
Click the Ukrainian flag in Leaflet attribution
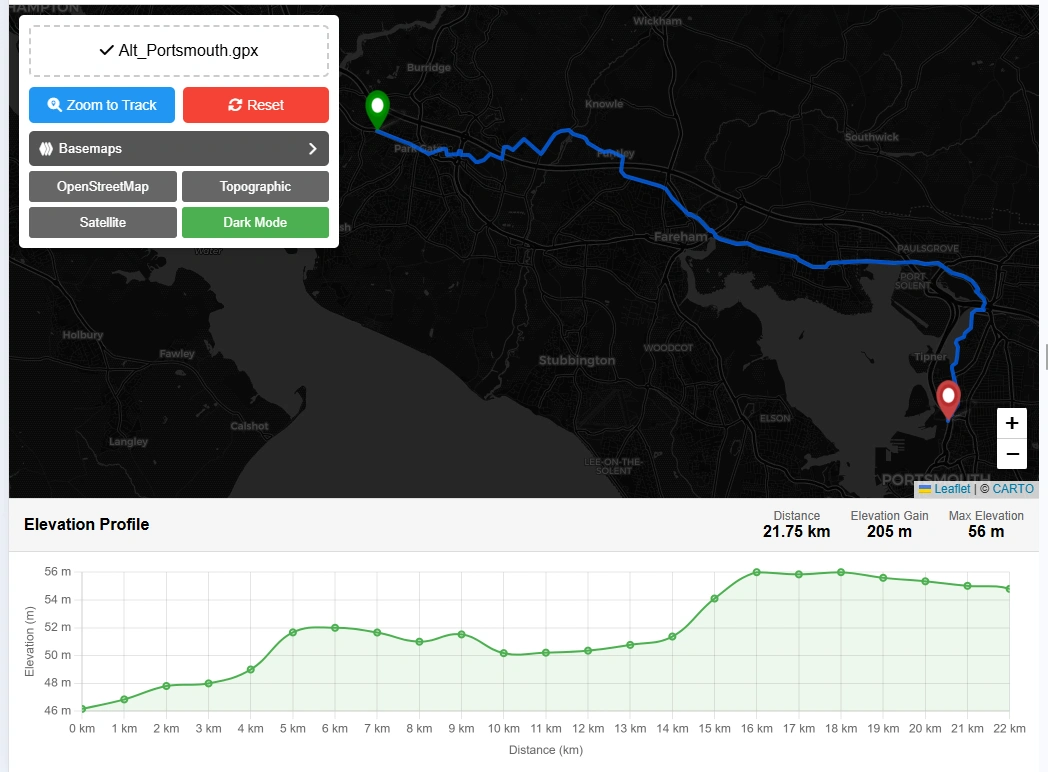[924, 489]
